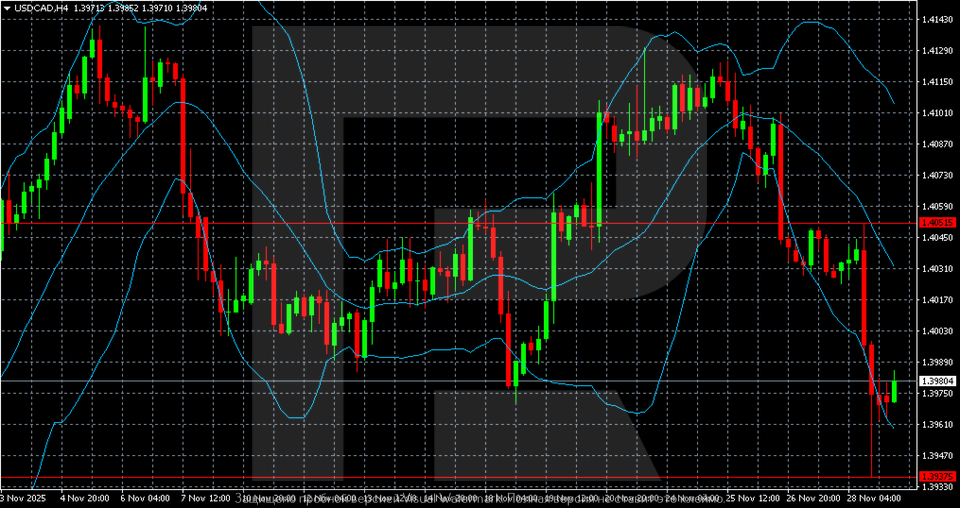960x508 pixels.
Task: Click the 1.41010 price axis label
Action: point(938,113)
